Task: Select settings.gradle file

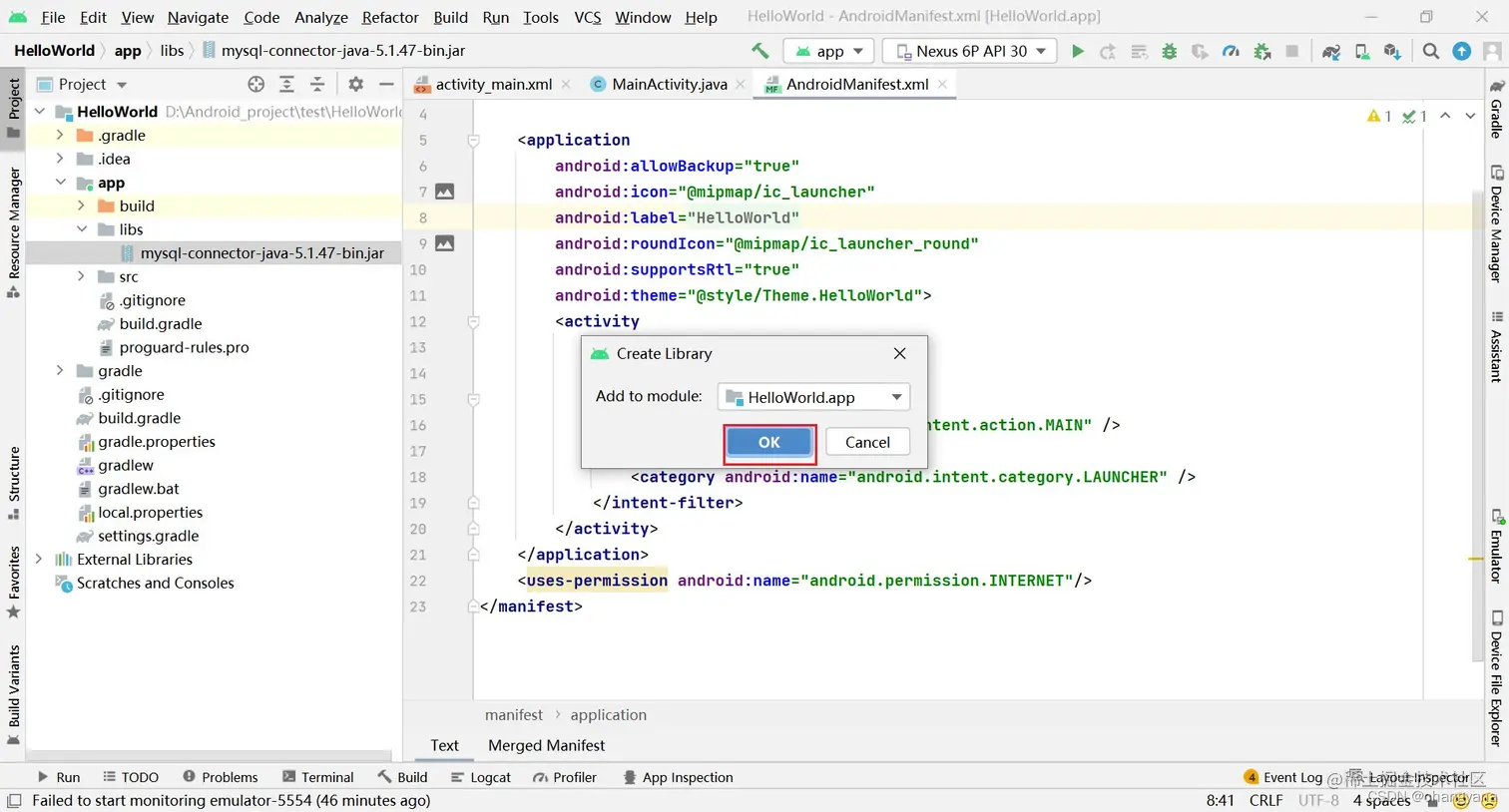Action: (148, 536)
